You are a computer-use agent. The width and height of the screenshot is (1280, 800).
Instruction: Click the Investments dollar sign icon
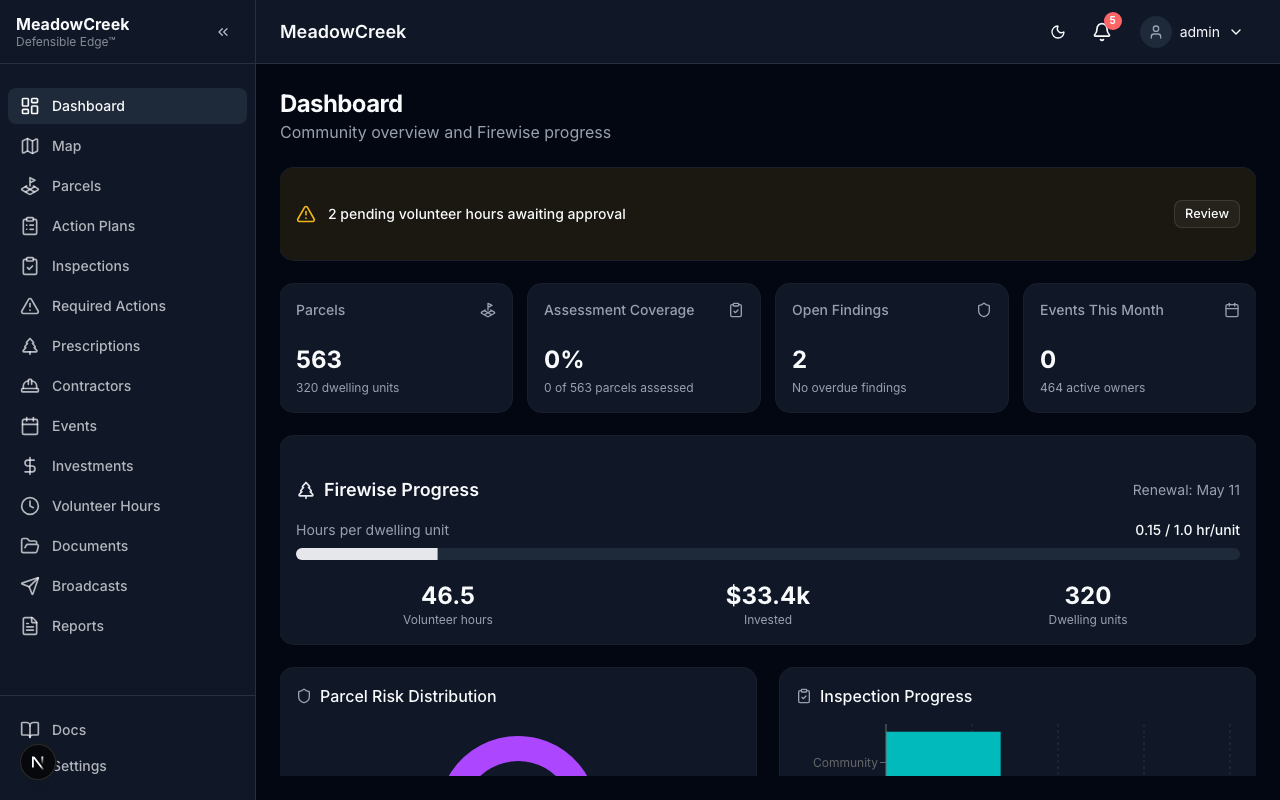point(30,466)
